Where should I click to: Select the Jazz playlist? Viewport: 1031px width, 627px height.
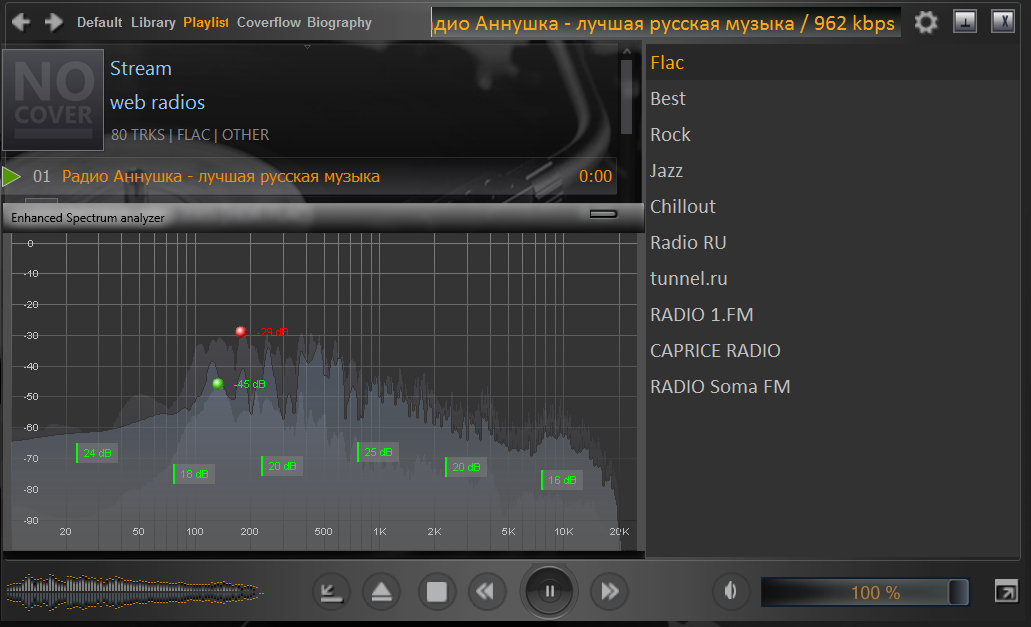tap(667, 171)
